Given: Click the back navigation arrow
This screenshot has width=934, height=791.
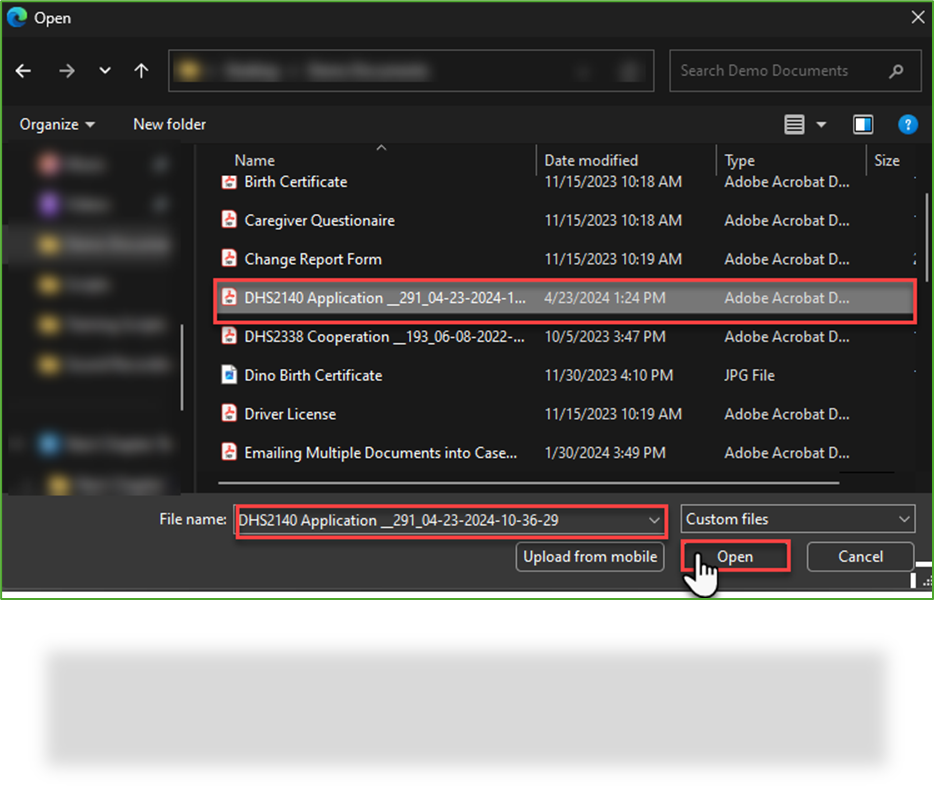Looking at the screenshot, I should tap(22, 70).
